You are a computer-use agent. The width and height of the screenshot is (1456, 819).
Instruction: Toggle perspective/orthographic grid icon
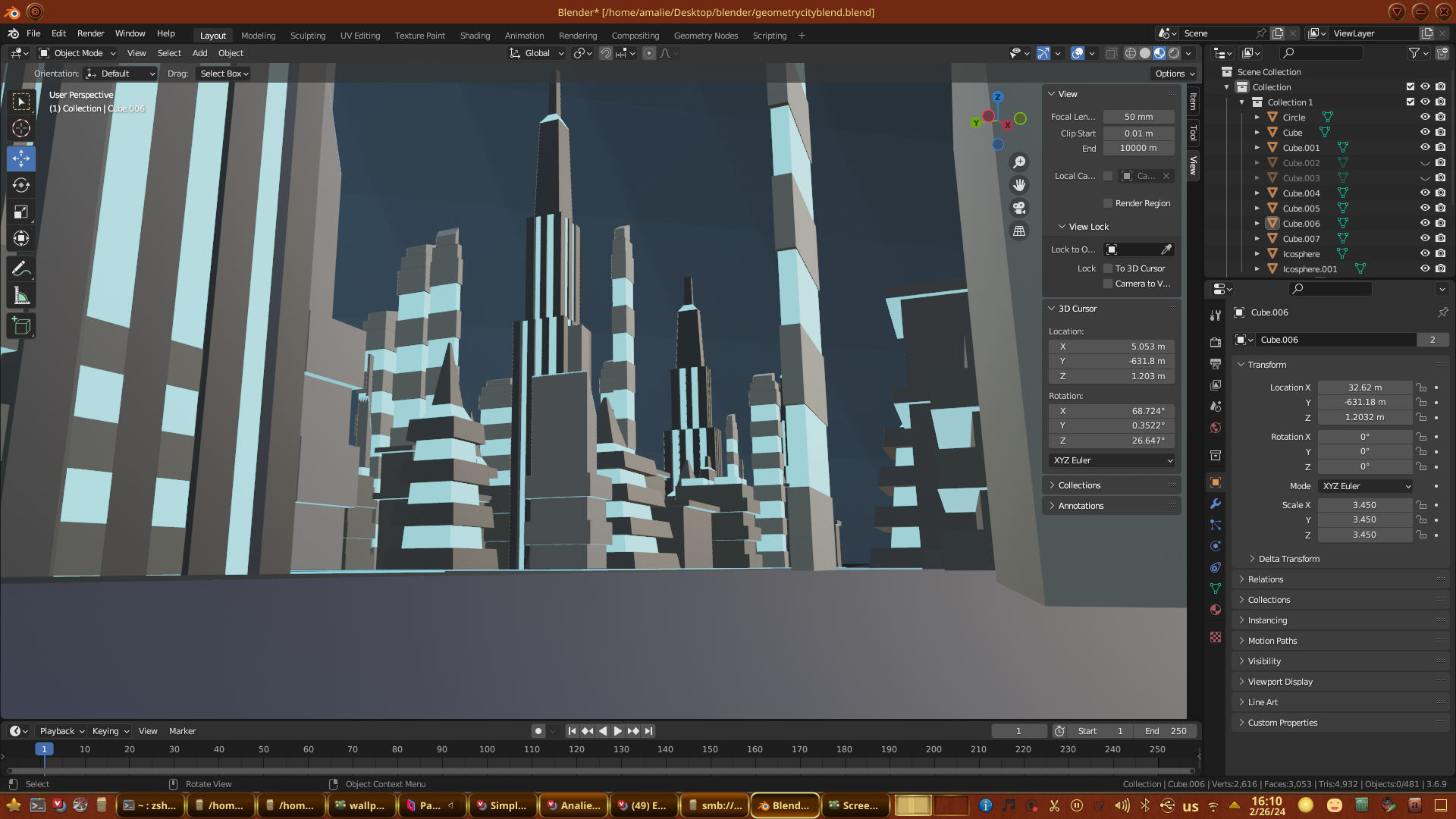[x=1019, y=231]
